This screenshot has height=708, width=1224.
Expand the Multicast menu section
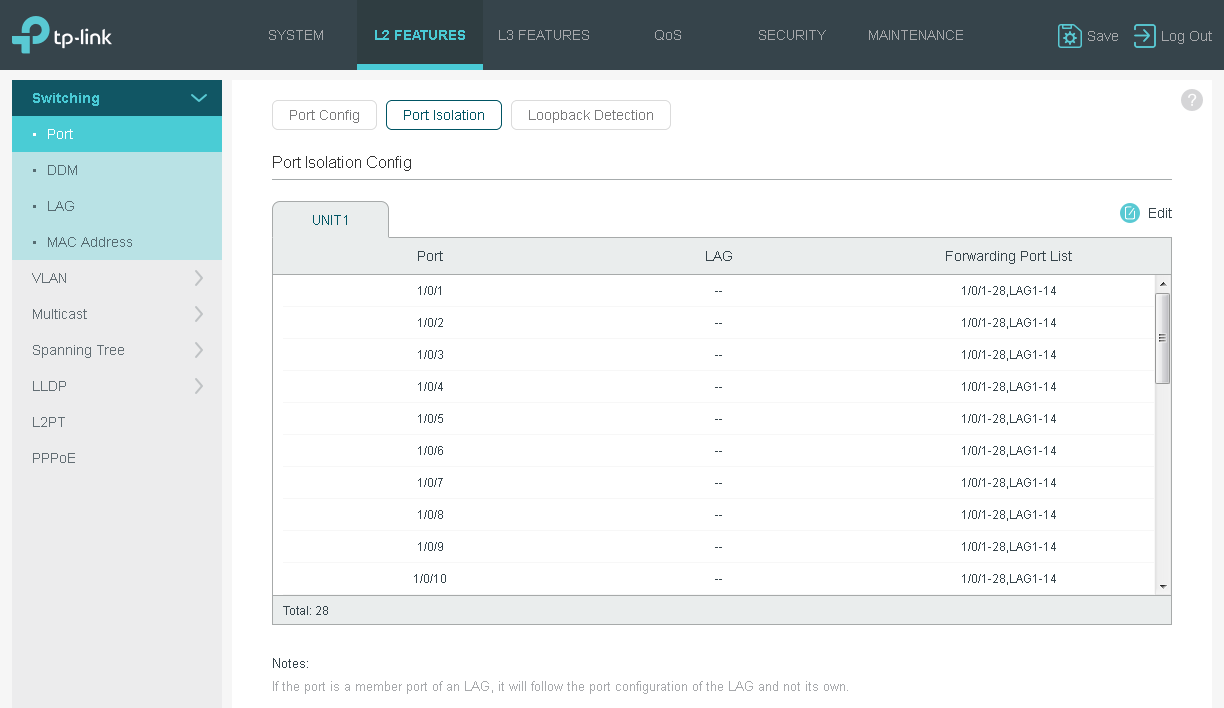[198, 314]
